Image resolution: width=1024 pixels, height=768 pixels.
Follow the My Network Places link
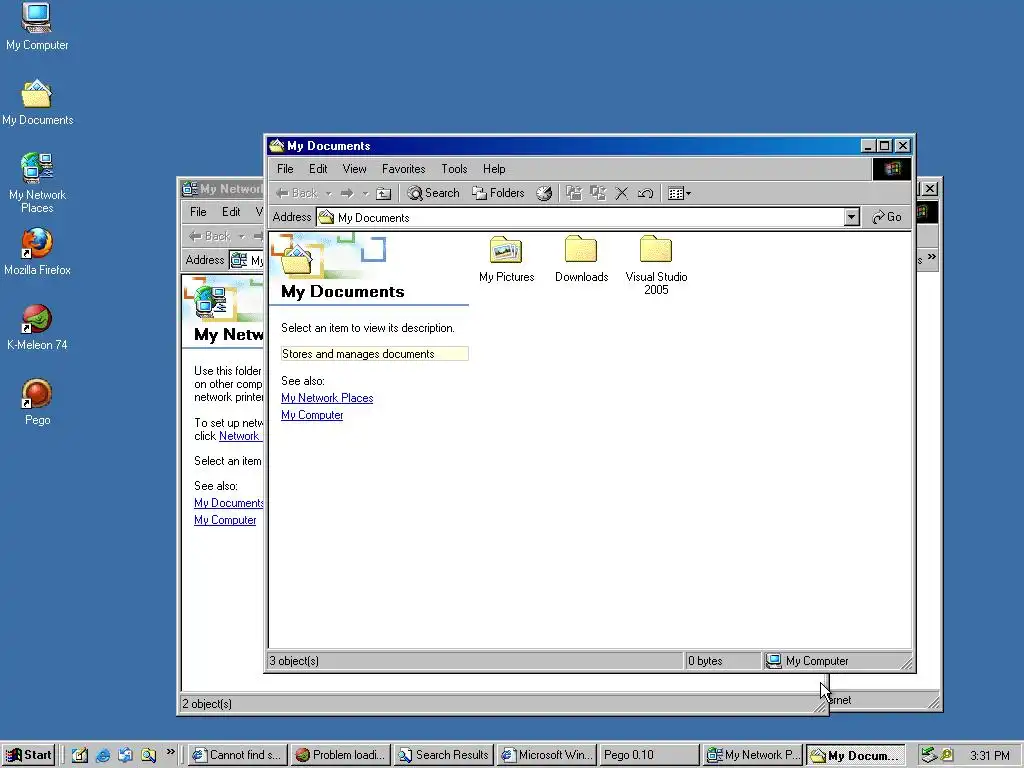pyautogui.click(x=327, y=398)
